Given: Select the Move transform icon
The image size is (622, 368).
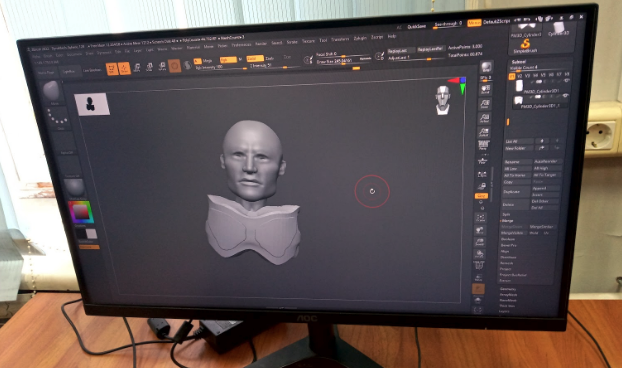Looking at the screenshot, I should click(x=137, y=67).
